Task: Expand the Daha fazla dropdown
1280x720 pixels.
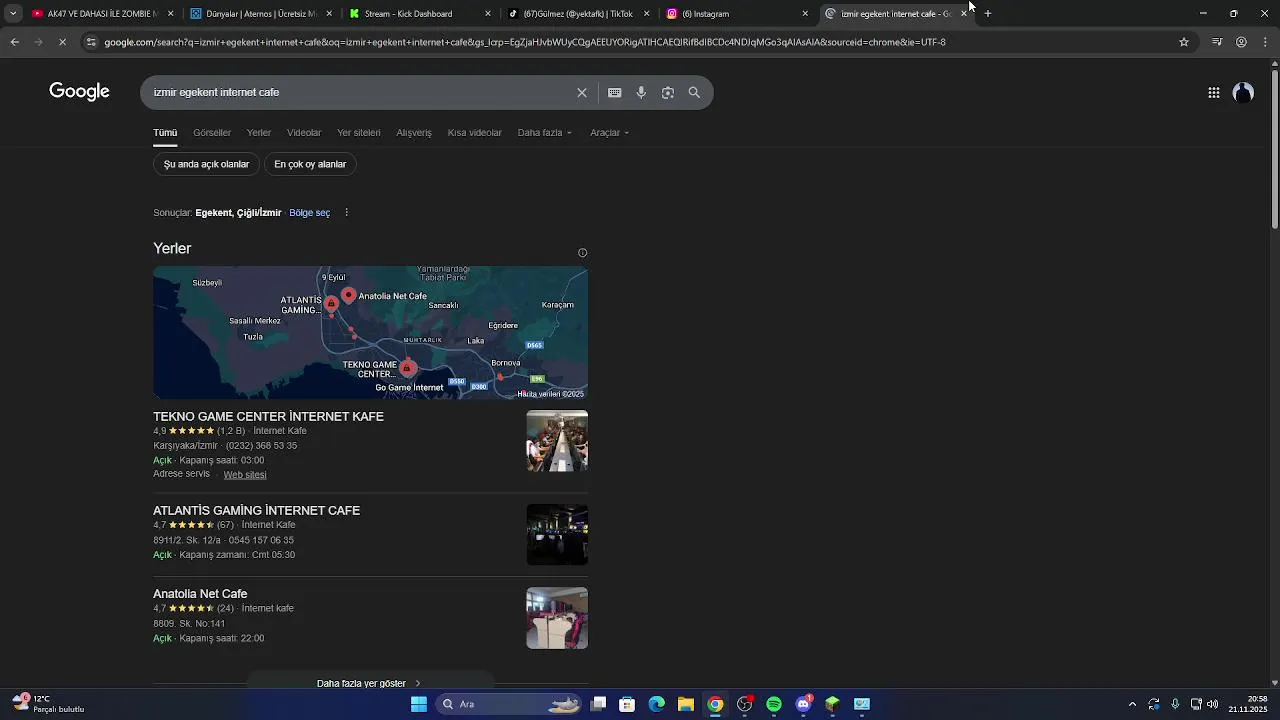Action: 545,132
